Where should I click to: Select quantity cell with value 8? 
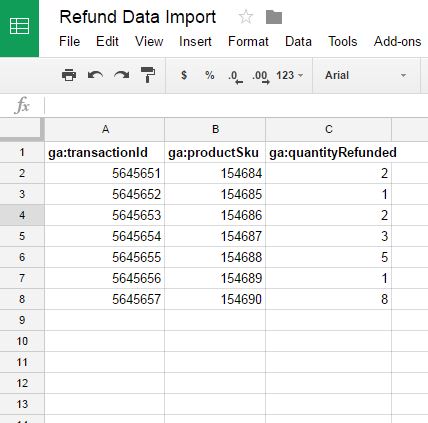pos(329,299)
